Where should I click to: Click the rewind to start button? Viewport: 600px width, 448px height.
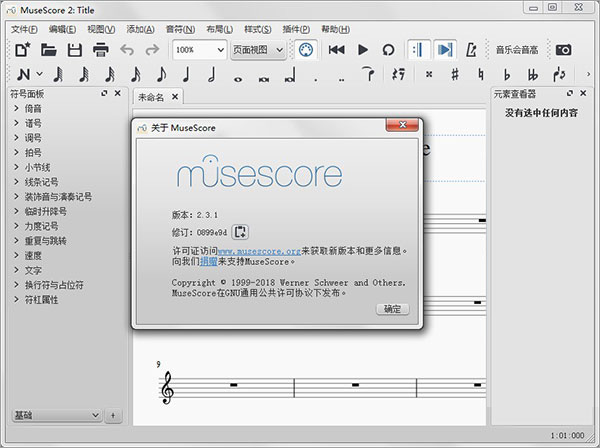[336, 49]
